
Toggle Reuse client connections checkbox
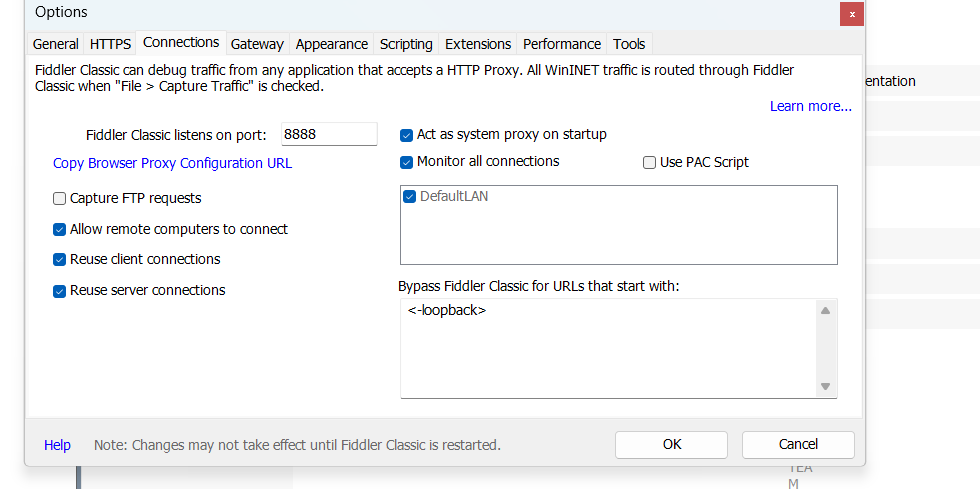(x=60, y=260)
